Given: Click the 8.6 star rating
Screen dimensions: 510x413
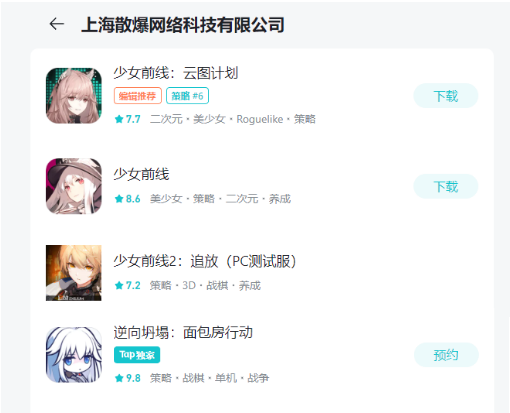Looking at the screenshot, I should pyautogui.click(x=128, y=199).
